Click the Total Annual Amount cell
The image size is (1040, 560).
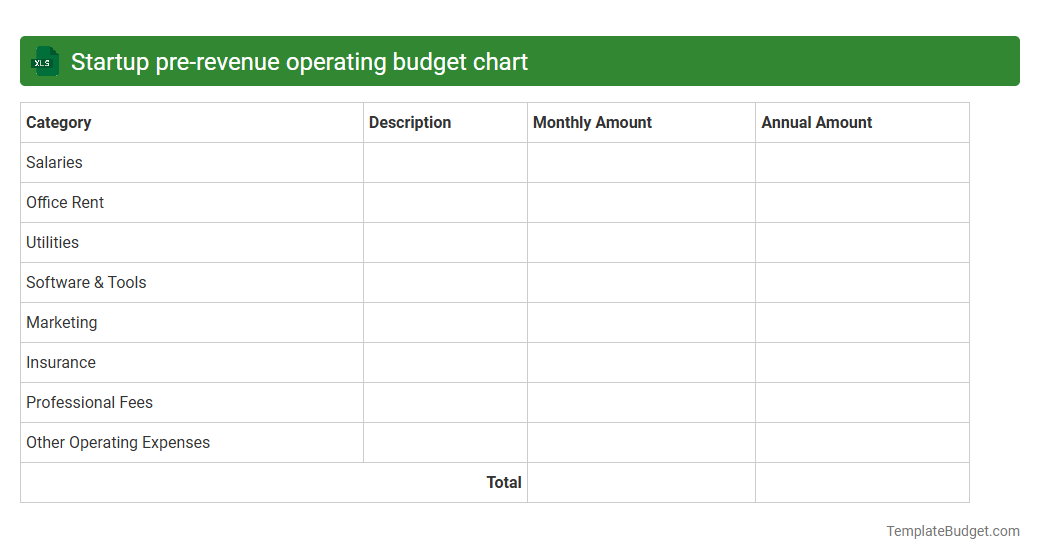[862, 482]
